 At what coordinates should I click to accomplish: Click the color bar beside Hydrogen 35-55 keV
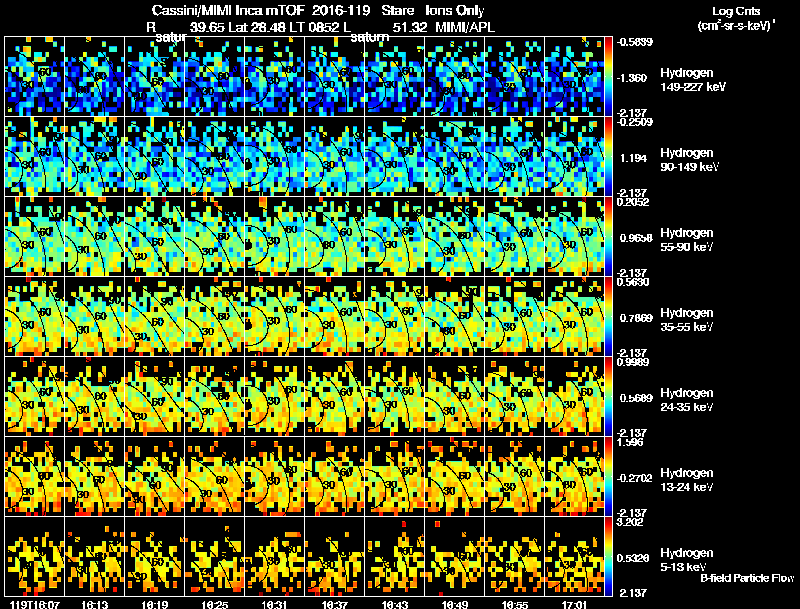pos(608,317)
